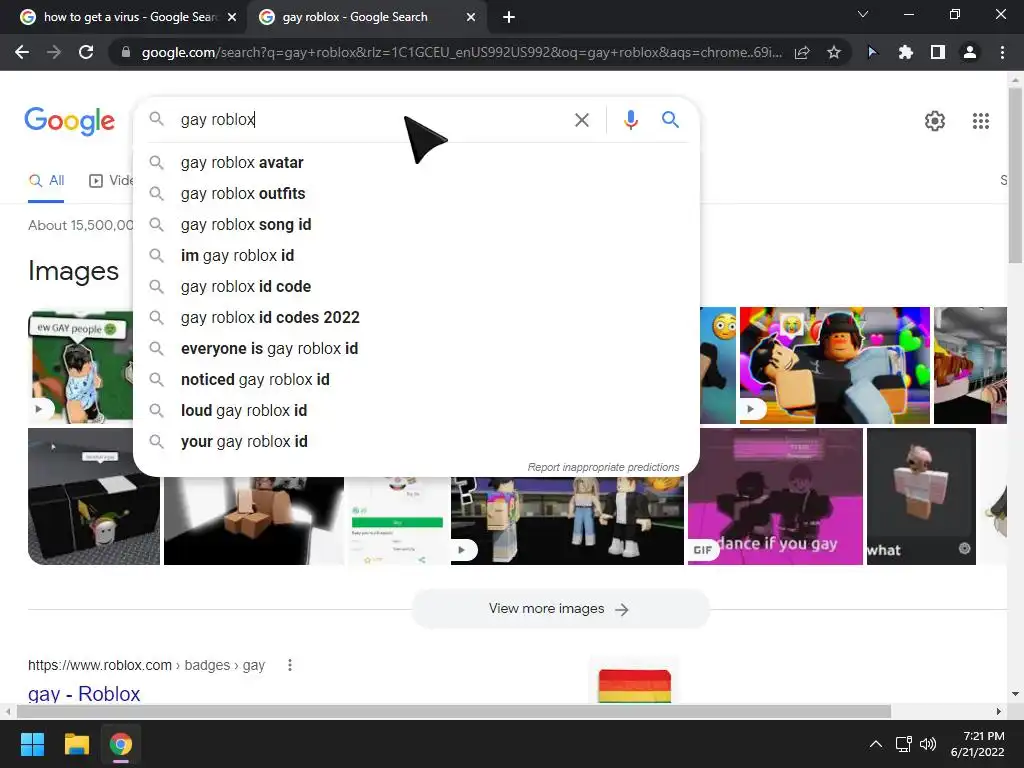Screen dimensions: 1024x768
Task: Choose suggestion "everyone is gay roblox id"
Action: point(416,349)
